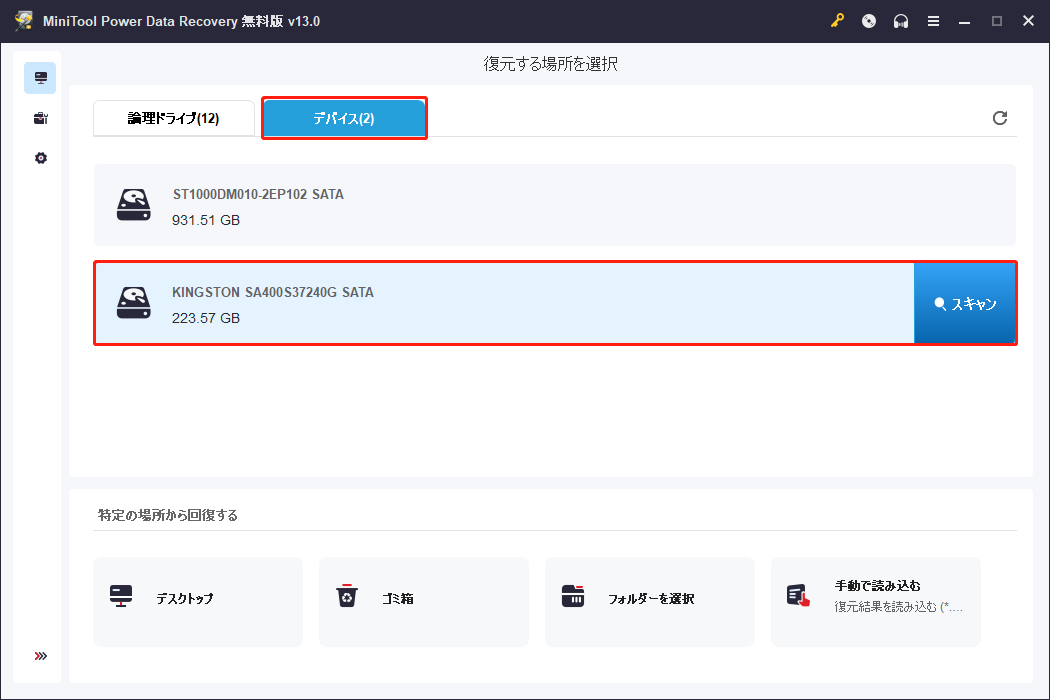
Task: Open the recovery sidebar tab (monitor icon)
Action: click(x=40, y=78)
